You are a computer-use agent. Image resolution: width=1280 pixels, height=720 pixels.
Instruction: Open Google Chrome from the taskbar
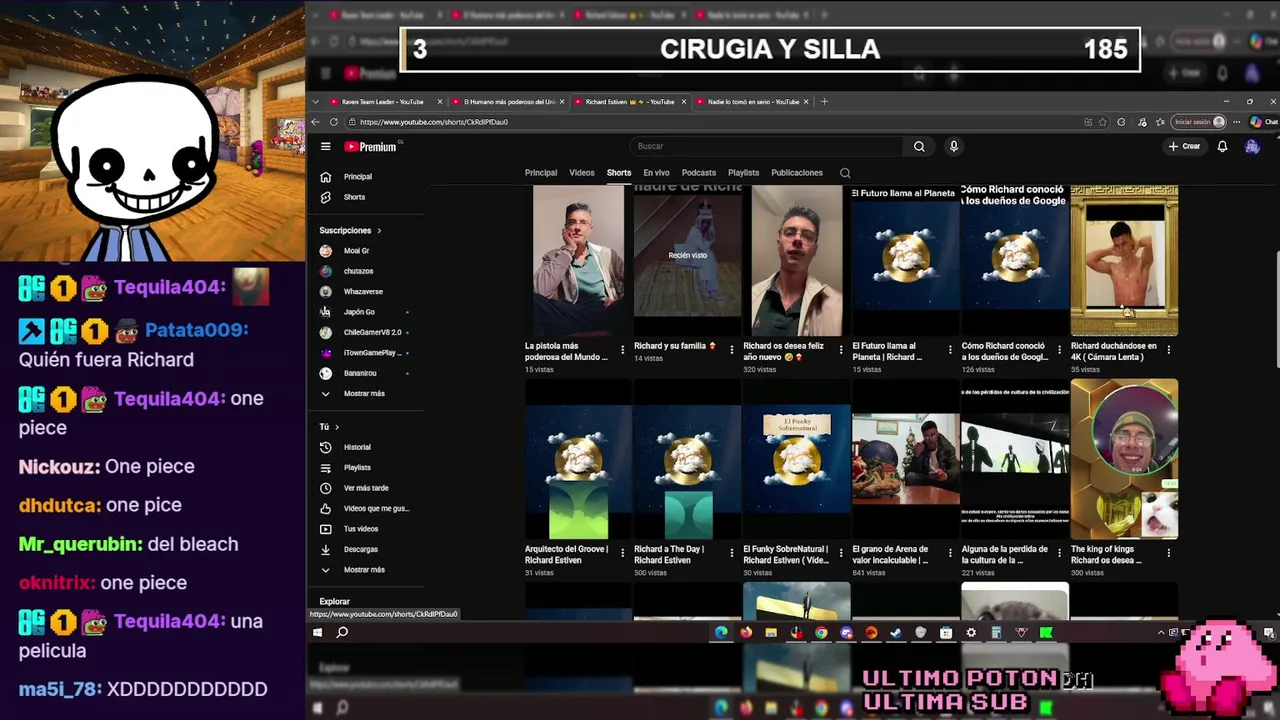click(821, 632)
